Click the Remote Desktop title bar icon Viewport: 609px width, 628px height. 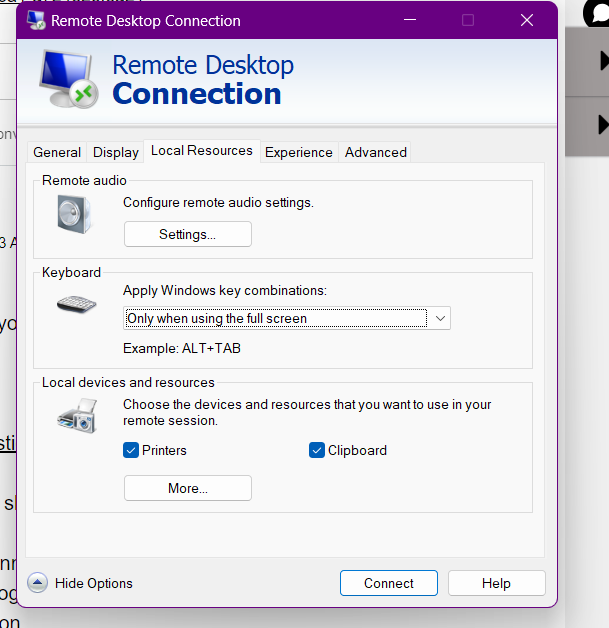tap(37, 20)
